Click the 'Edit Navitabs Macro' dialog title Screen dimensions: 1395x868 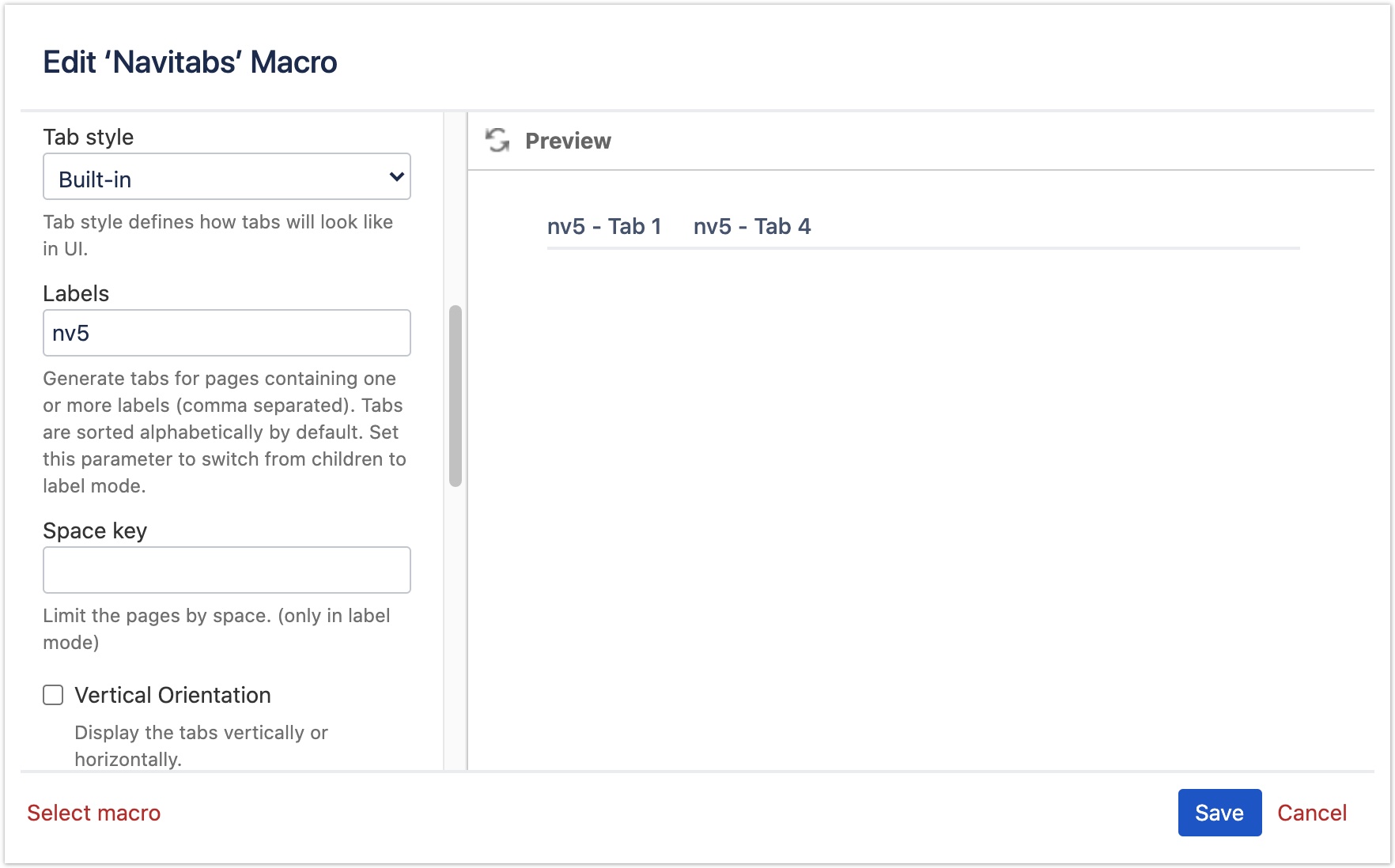click(x=190, y=62)
